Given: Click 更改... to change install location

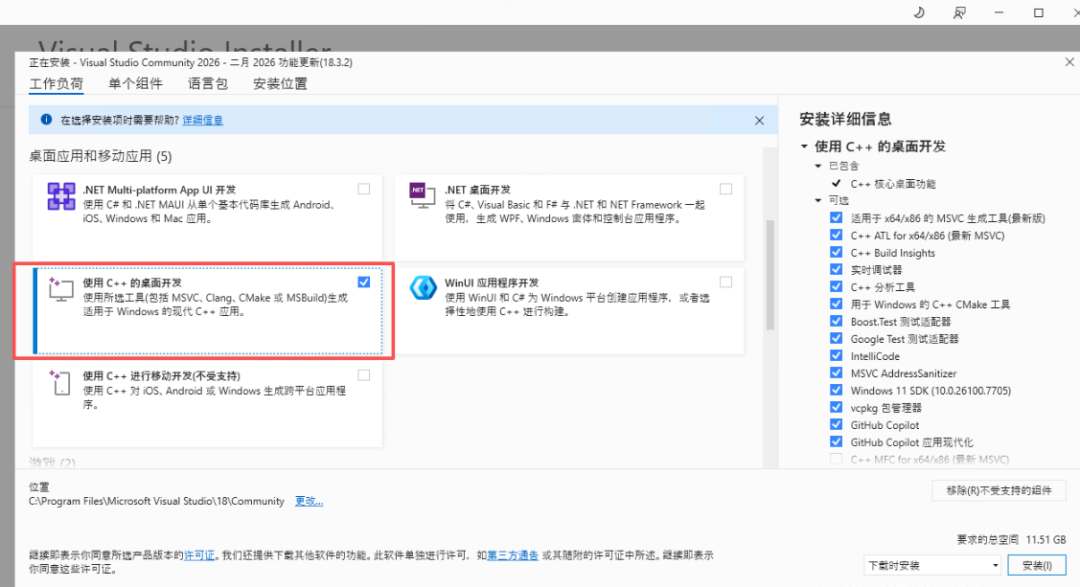Looking at the screenshot, I should 309,502.
